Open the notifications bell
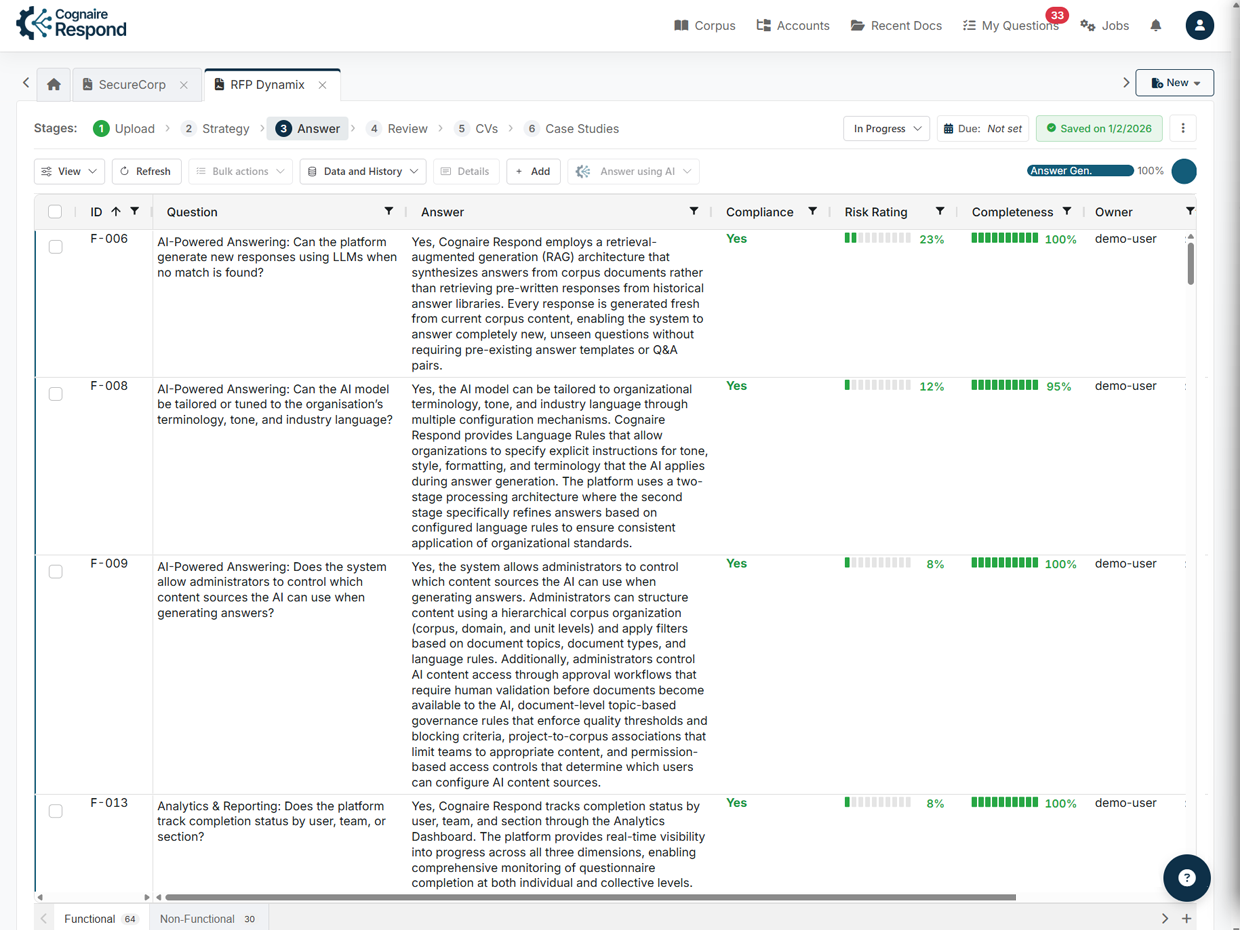This screenshot has width=1240, height=930. (x=1155, y=25)
